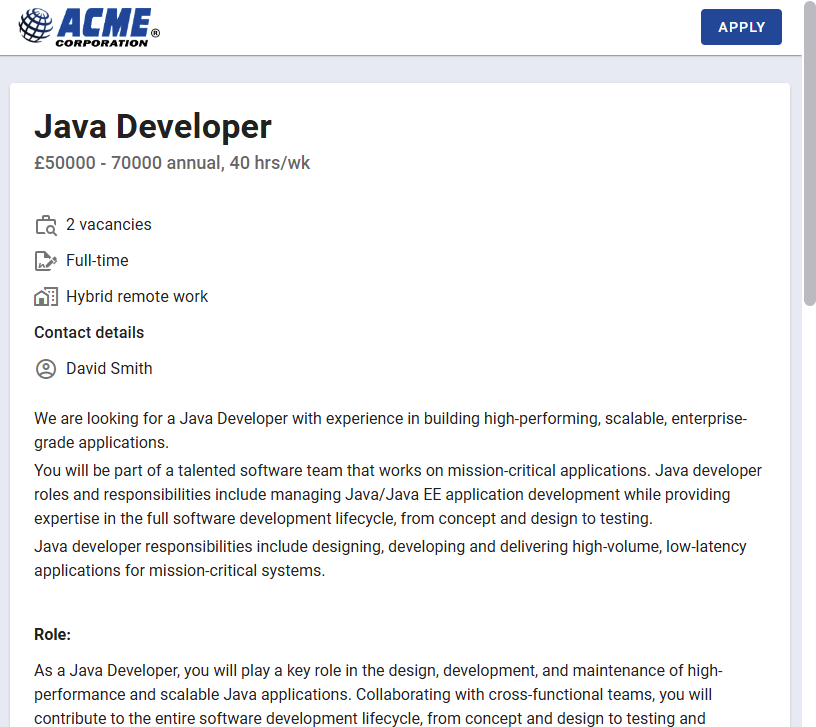Screen dimensions: 816x727
Task: Click the Hybrid remote work text
Action: tap(137, 297)
